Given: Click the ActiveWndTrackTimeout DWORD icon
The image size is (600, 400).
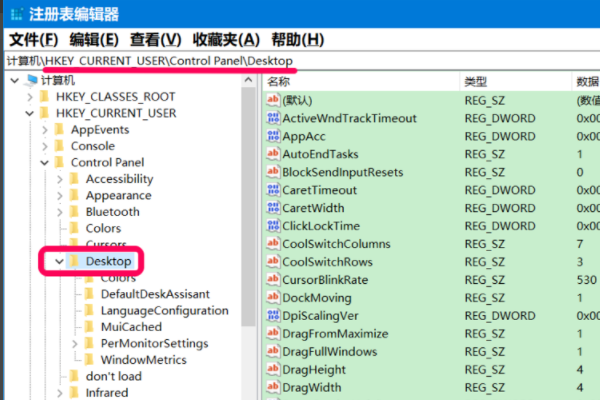Looking at the screenshot, I should pyautogui.click(x=273, y=118).
